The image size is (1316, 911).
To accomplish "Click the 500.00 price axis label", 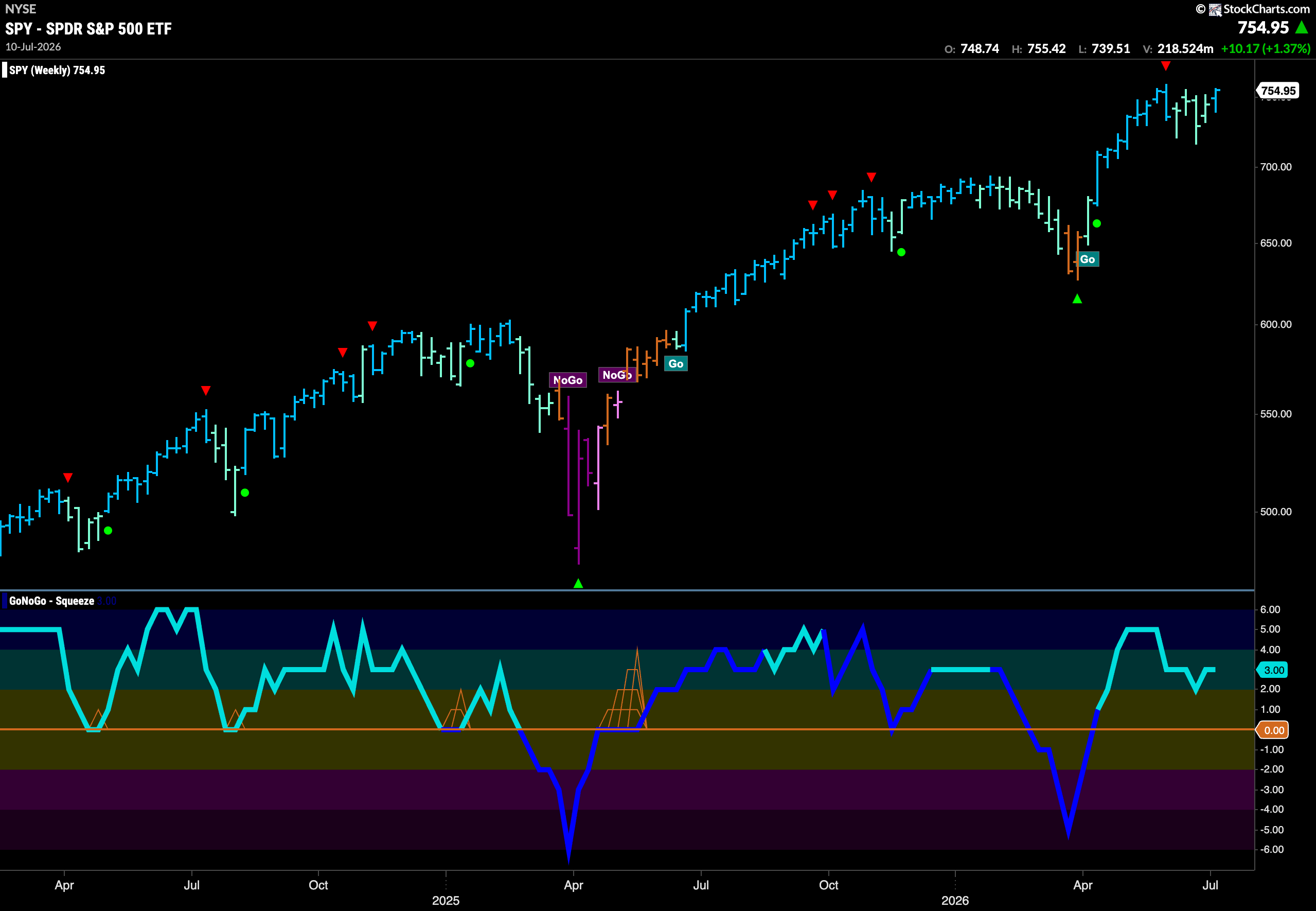I will (x=1275, y=512).
